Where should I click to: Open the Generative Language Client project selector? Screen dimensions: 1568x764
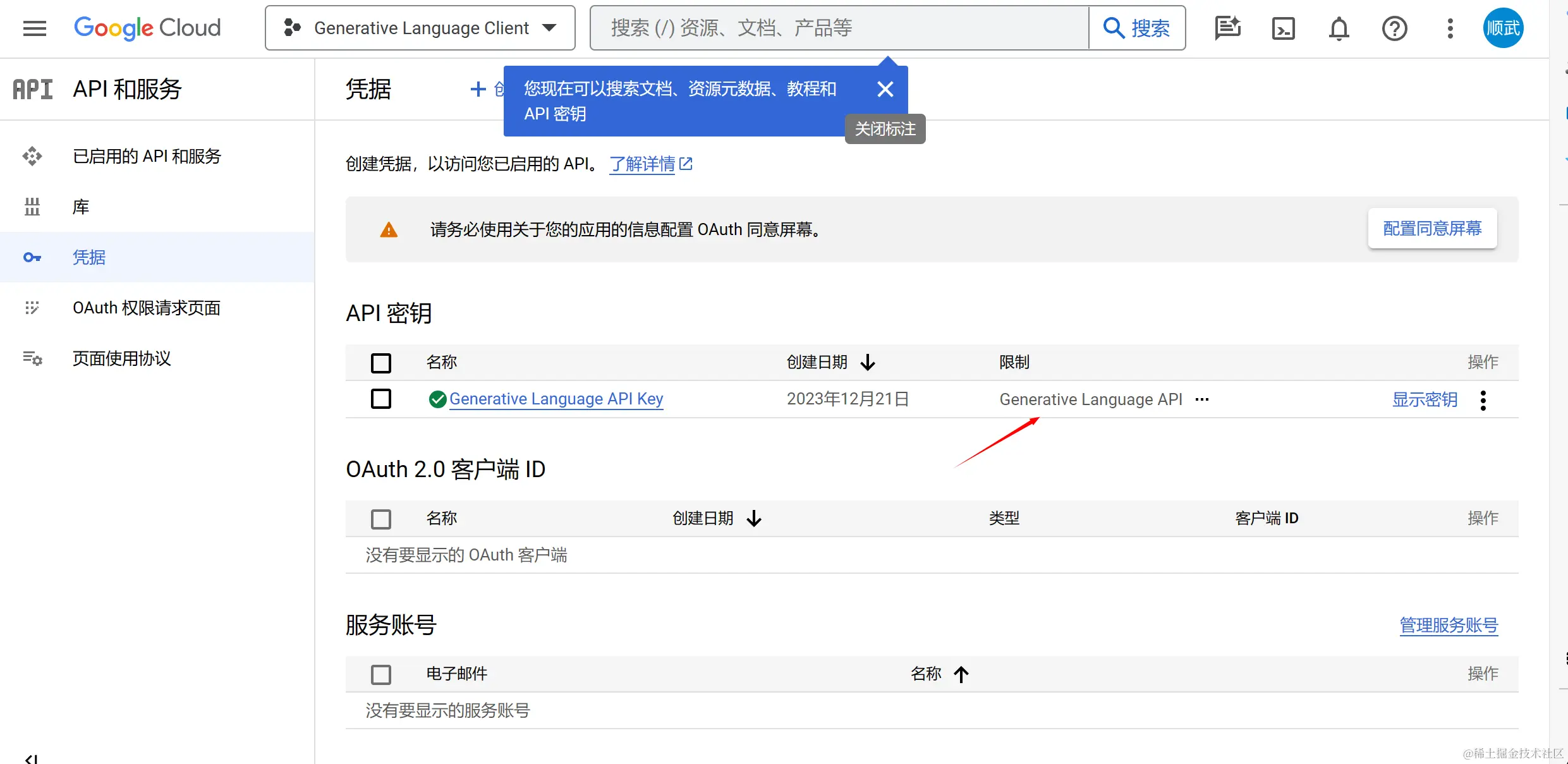[420, 28]
